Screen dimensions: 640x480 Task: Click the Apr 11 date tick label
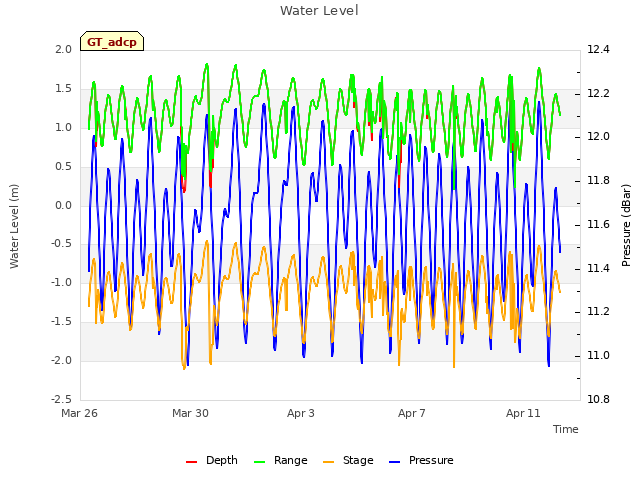(x=523, y=413)
